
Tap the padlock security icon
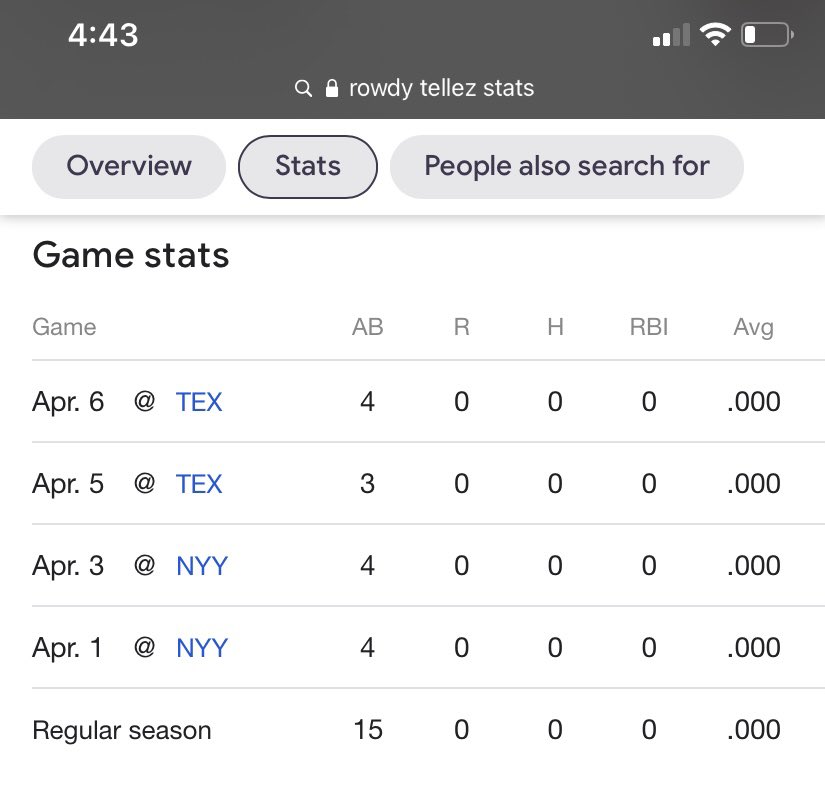tap(331, 88)
